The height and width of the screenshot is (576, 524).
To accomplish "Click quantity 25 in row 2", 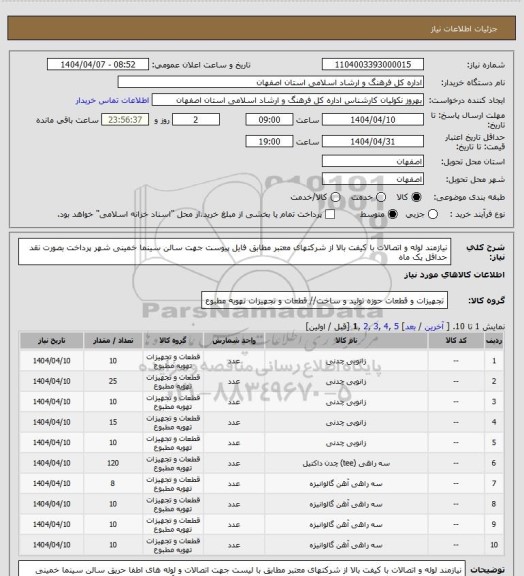I will point(113,381).
